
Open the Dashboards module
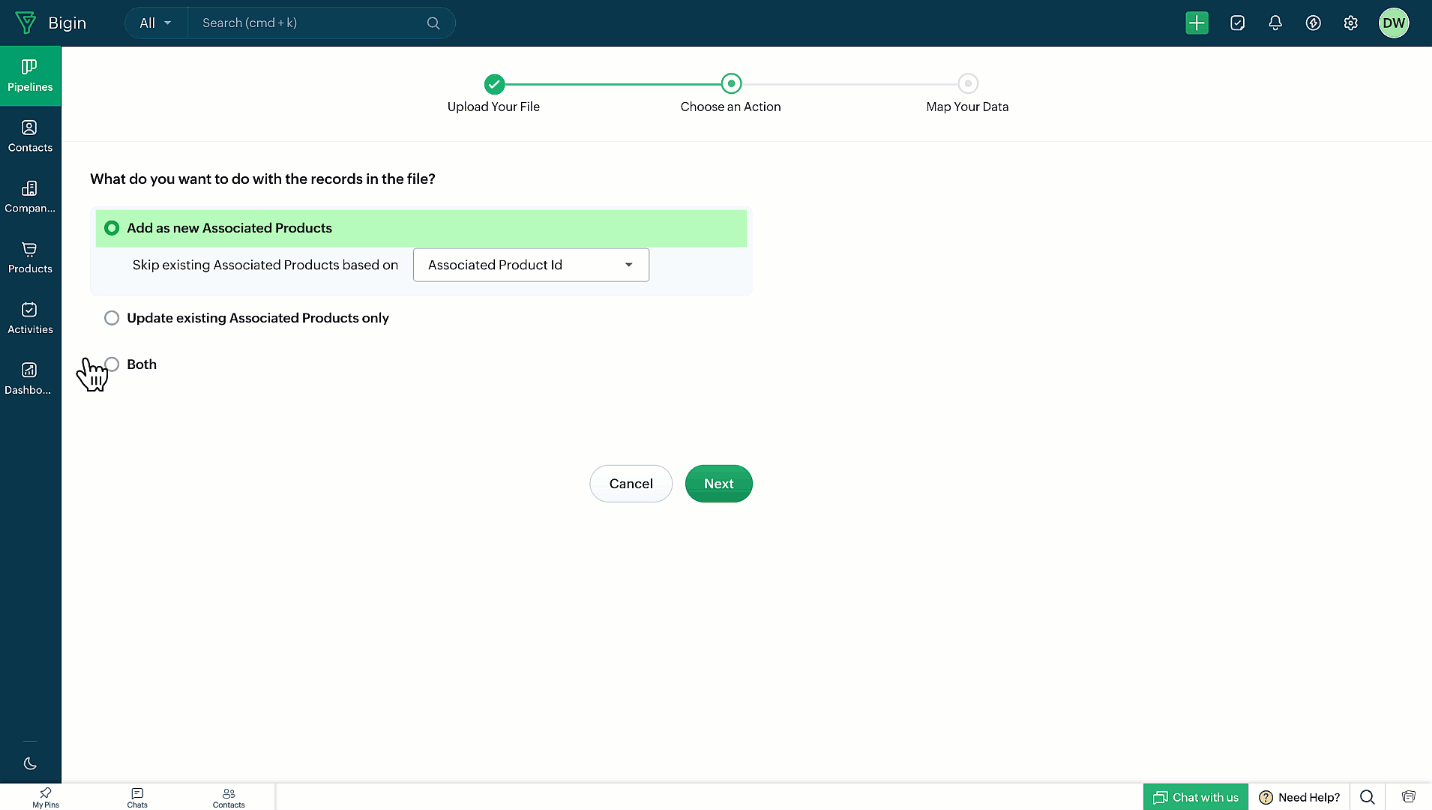click(30, 379)
